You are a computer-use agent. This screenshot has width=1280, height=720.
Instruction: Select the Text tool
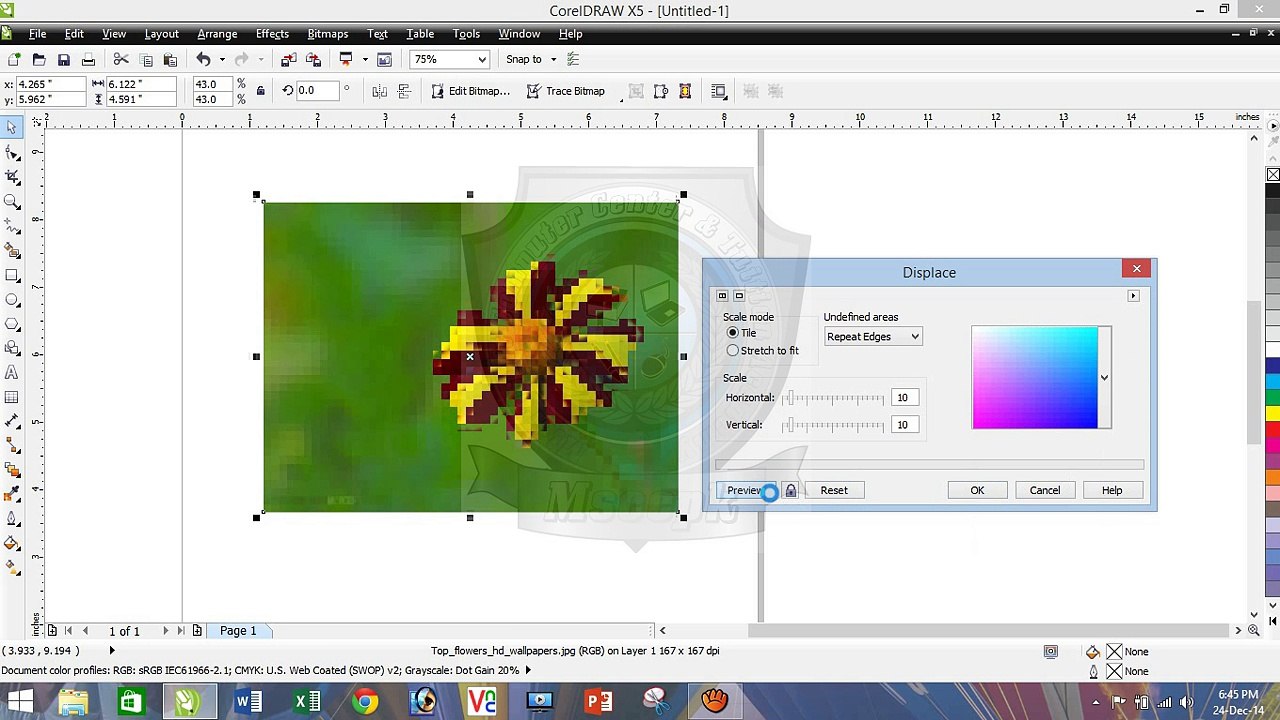point(12,372)
